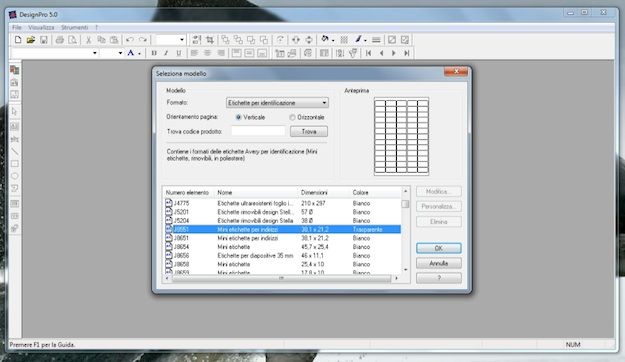Click the Cut scissors icon

[x=88, y=40]
